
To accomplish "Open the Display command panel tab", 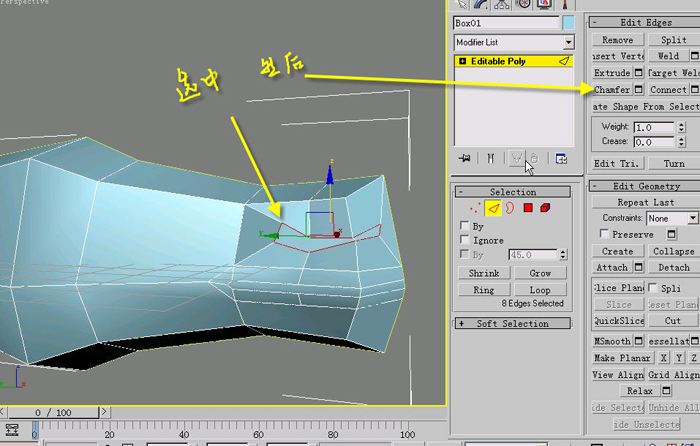I will click(x=544, y=4).
